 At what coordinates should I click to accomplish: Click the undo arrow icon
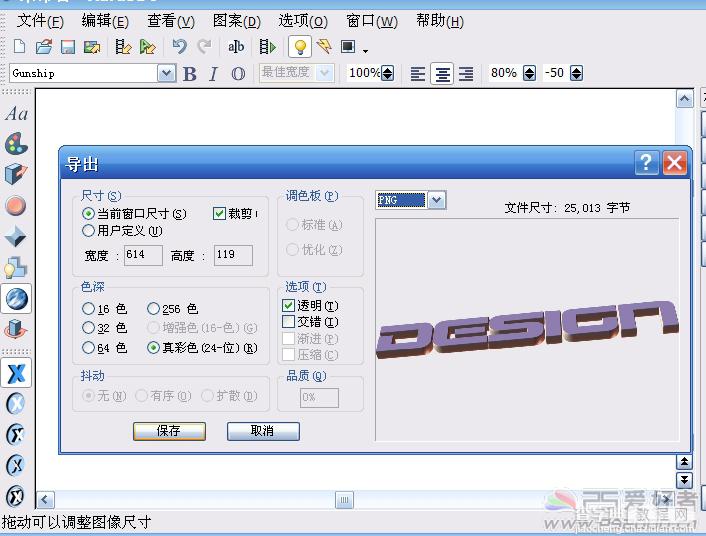179,46
